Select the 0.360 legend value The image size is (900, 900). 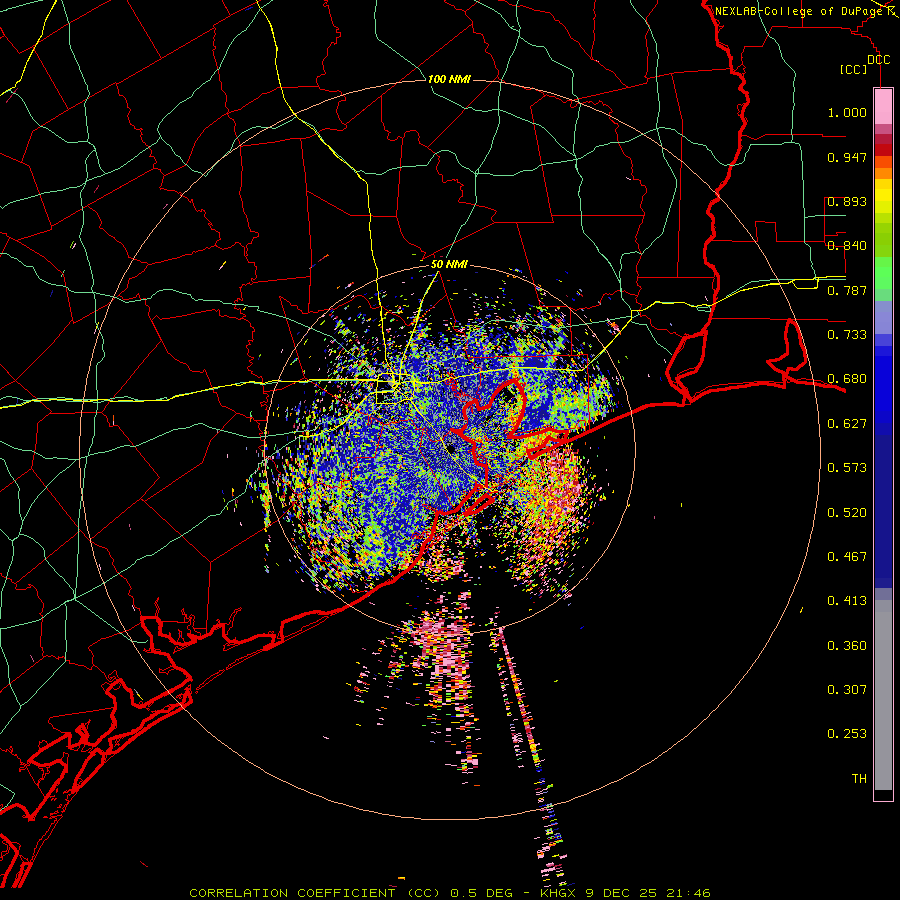click(847, 646)
